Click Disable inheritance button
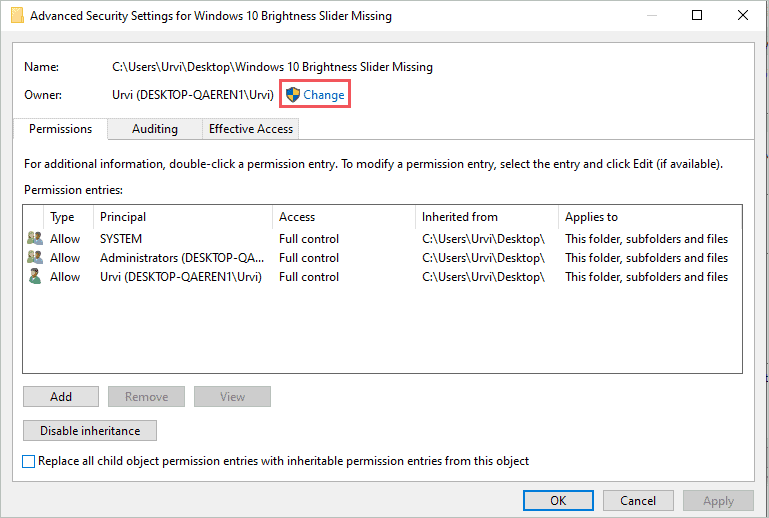 pos(90,431)
